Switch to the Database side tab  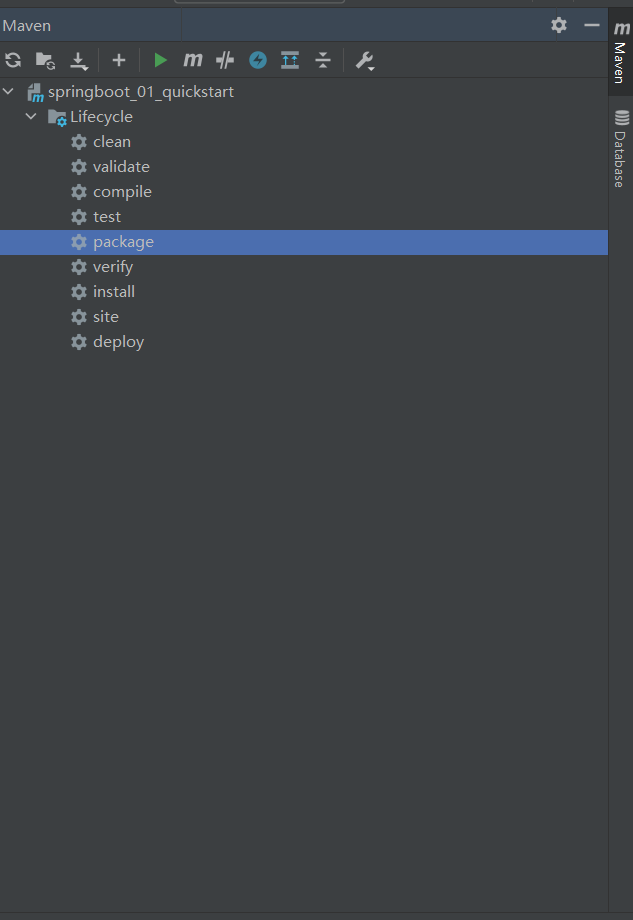621,150
